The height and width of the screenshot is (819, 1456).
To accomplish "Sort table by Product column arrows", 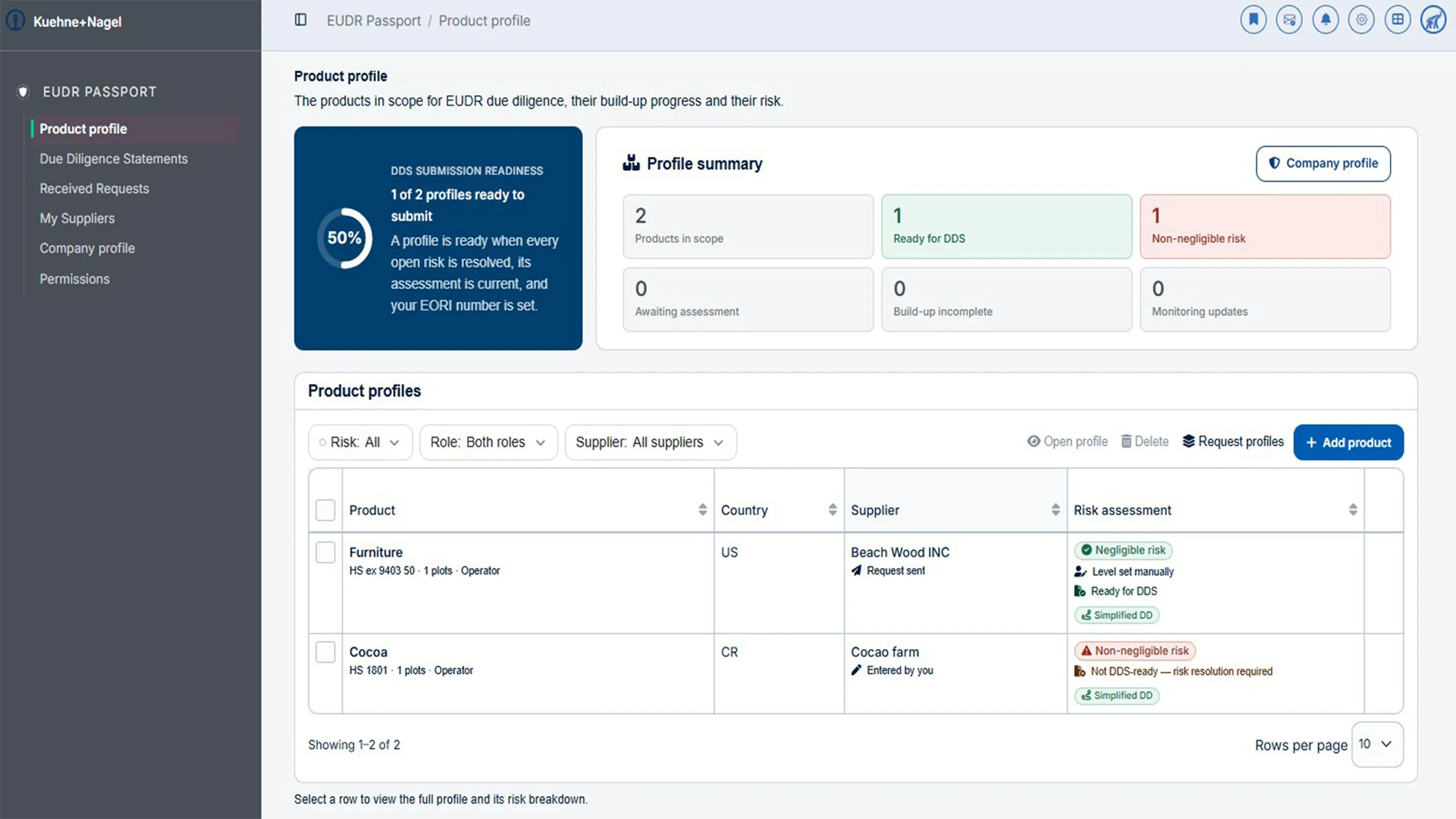I will (x=702, y=510).
